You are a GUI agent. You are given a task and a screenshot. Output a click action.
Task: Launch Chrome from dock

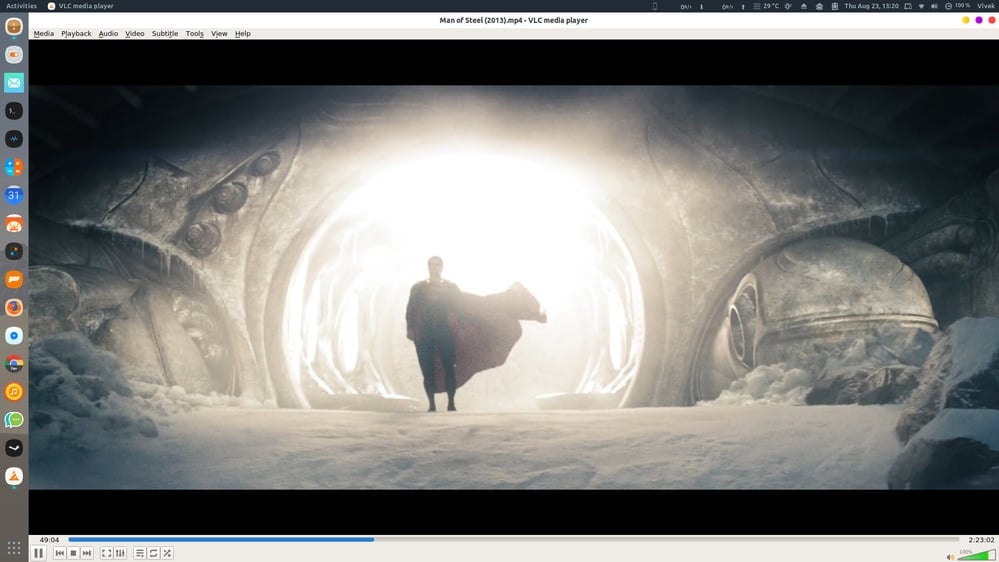pyautogui.click(x=14, y=363)
